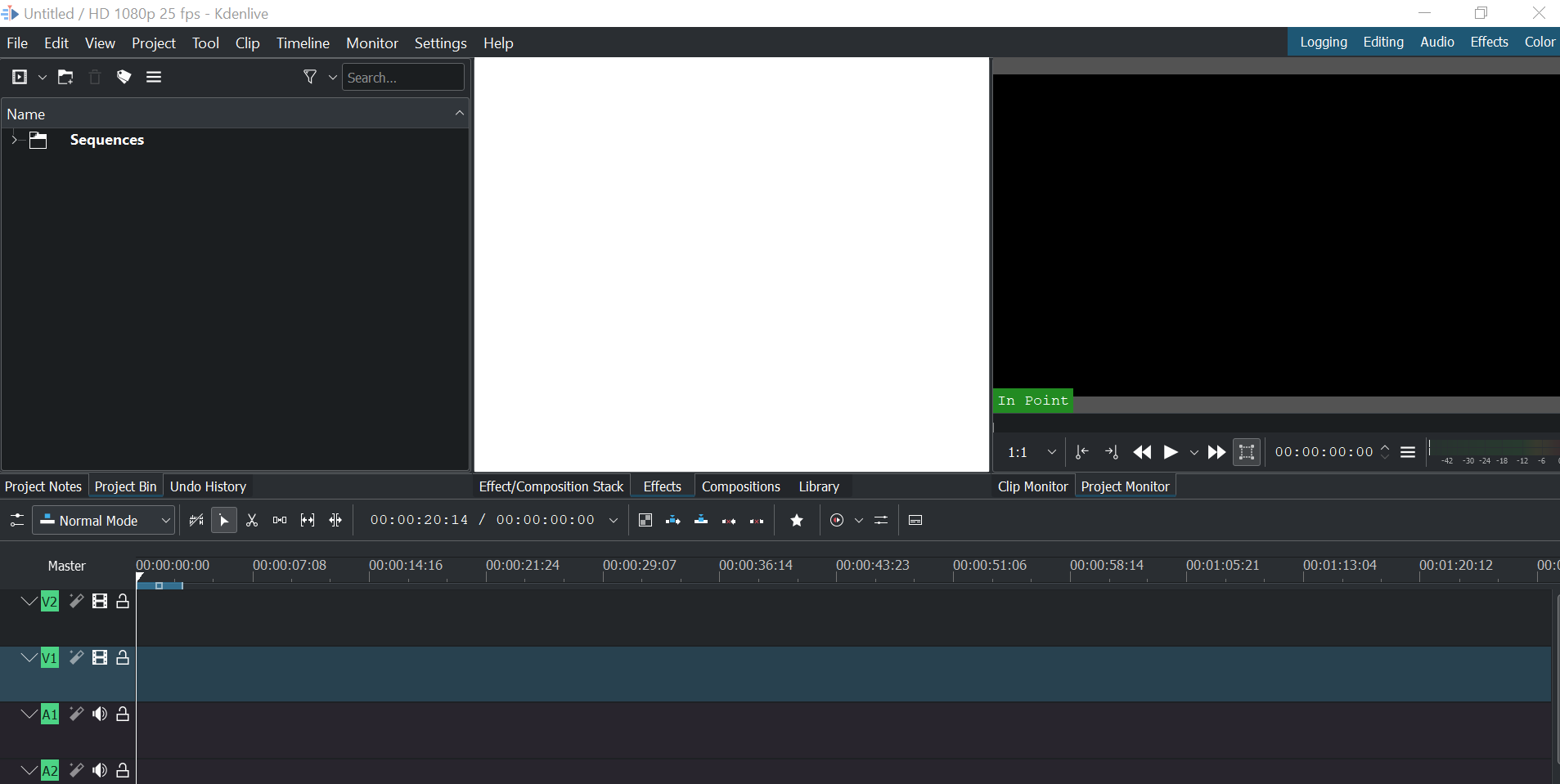Open the Normal Mode edit dropdown

pyautogui.click(x=104, y=521)
